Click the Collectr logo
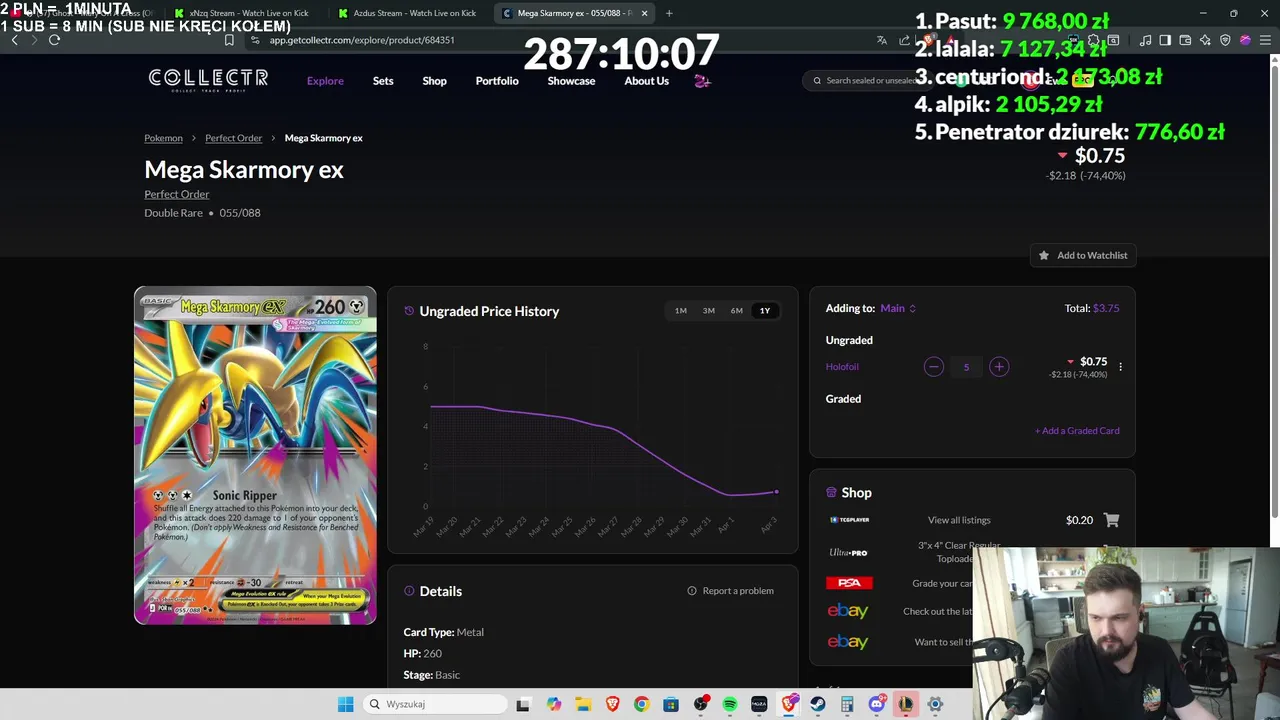The width and height of the screenshot is (1280, 720). 208,80
